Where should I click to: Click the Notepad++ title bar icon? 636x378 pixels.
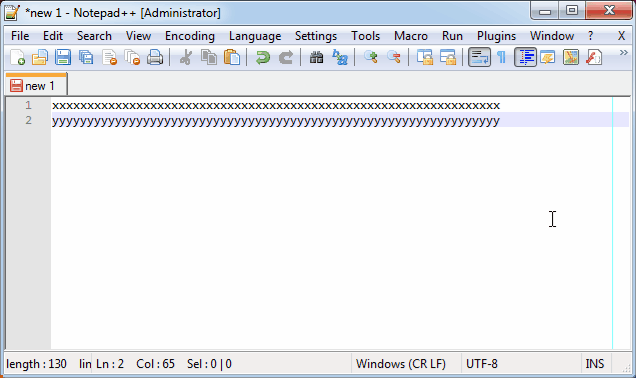pos(12,13)
